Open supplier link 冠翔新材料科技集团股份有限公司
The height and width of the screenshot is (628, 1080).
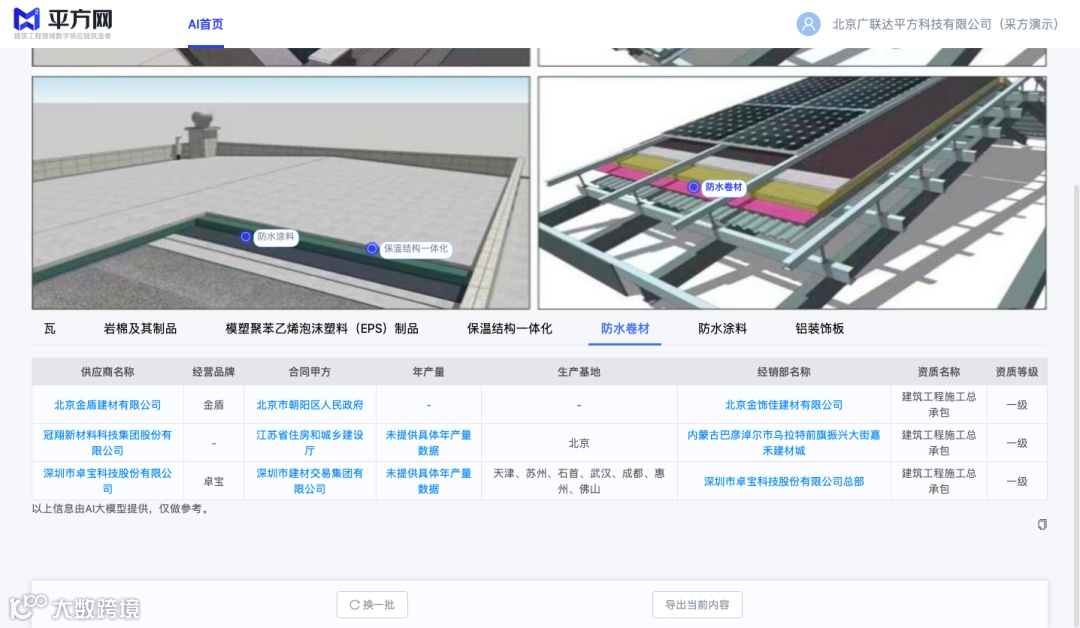107,443
